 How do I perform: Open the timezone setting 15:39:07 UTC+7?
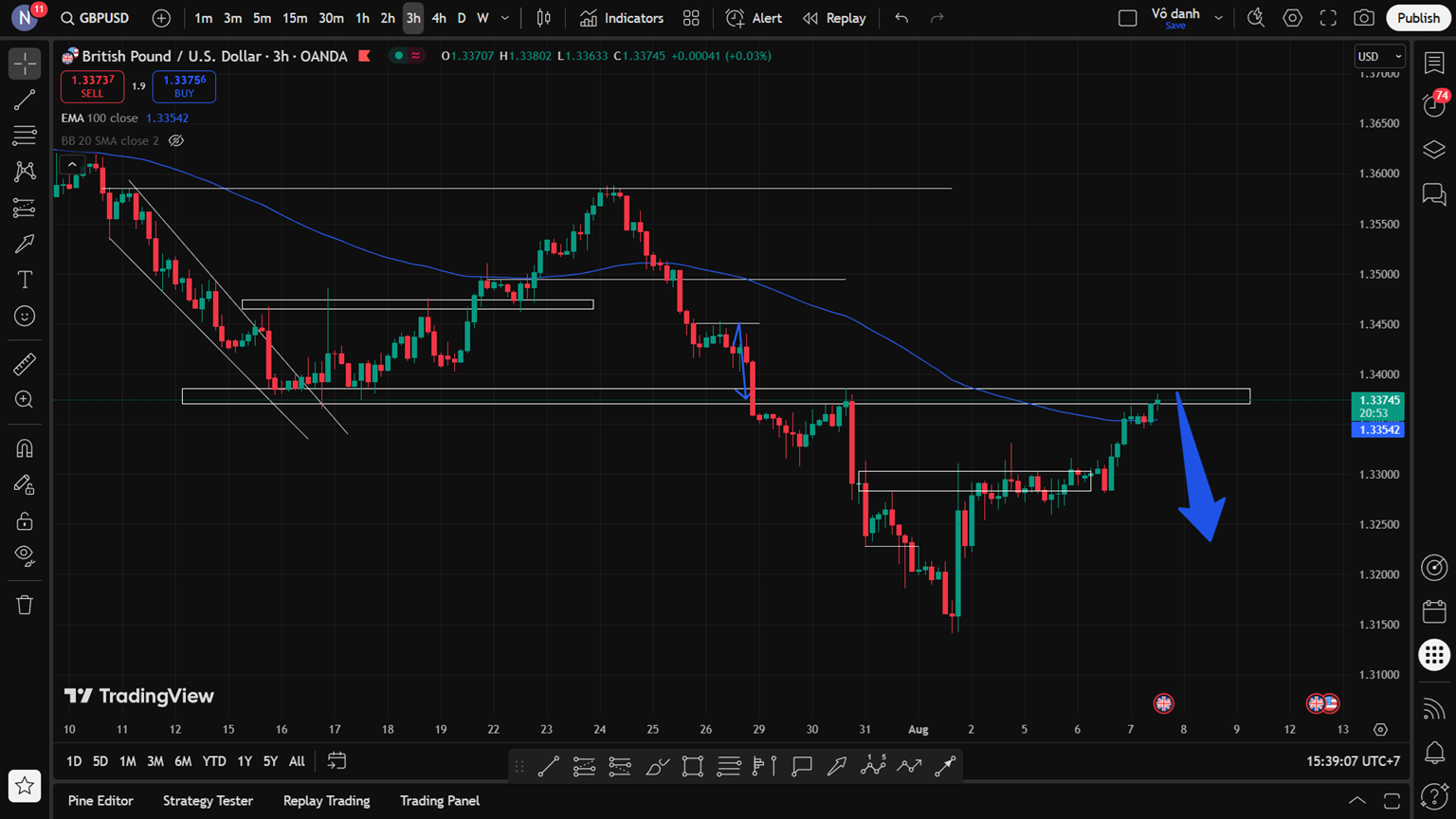point(1353,761)
